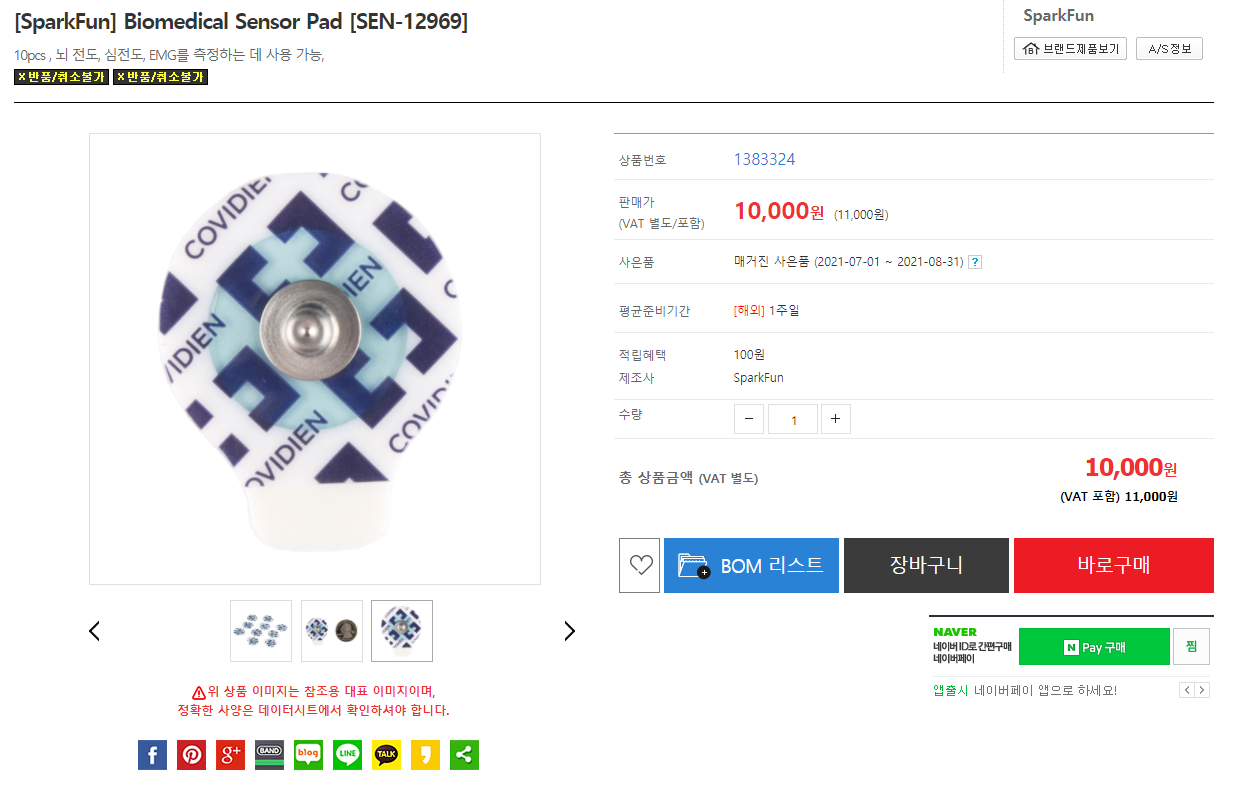
Task: Share to Naver Band
Action: click(269, 755)
